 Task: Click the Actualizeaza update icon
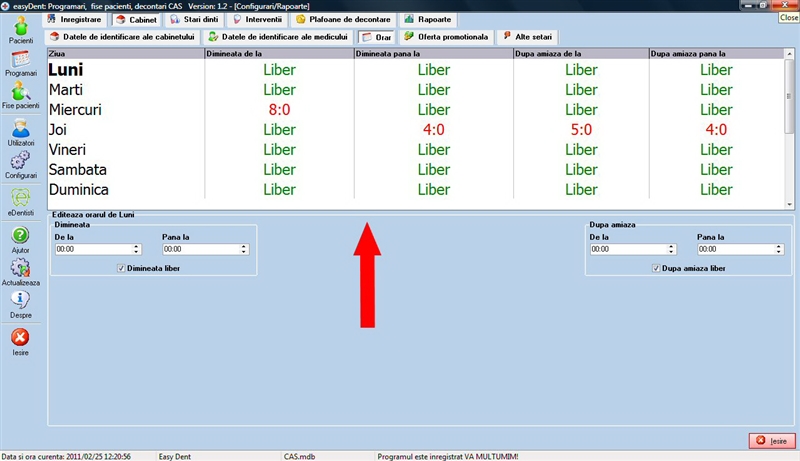click(x=21, y=270)
